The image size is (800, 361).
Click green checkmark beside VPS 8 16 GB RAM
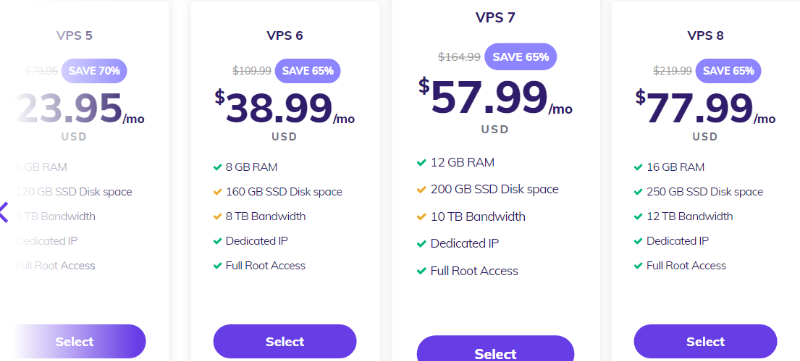point(638,167)
